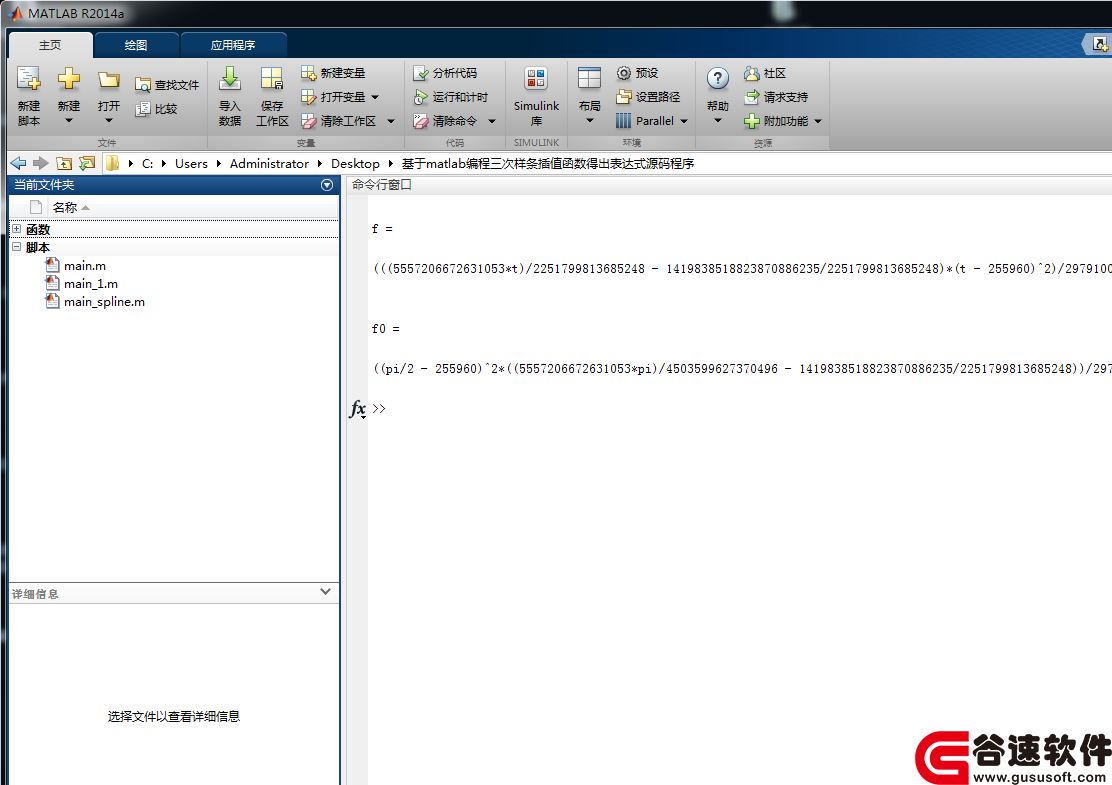Click Add-Ons (附加功能) plus icon

(x=752, y=121)
